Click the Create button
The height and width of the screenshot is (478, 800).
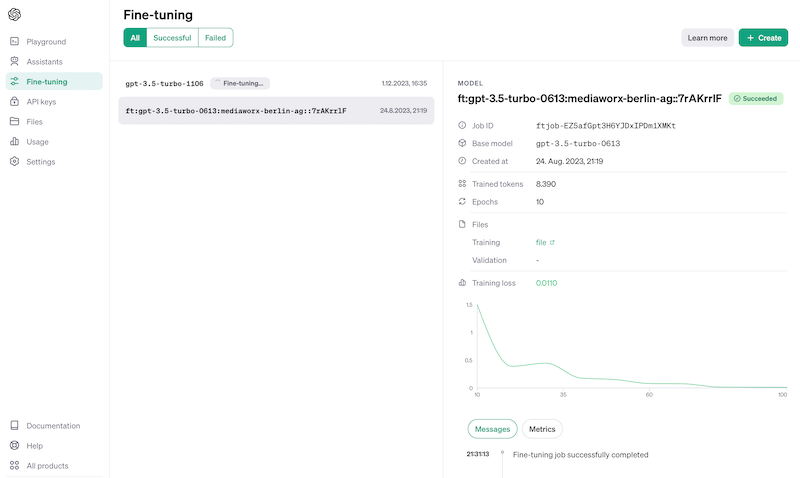click(763, 38)
